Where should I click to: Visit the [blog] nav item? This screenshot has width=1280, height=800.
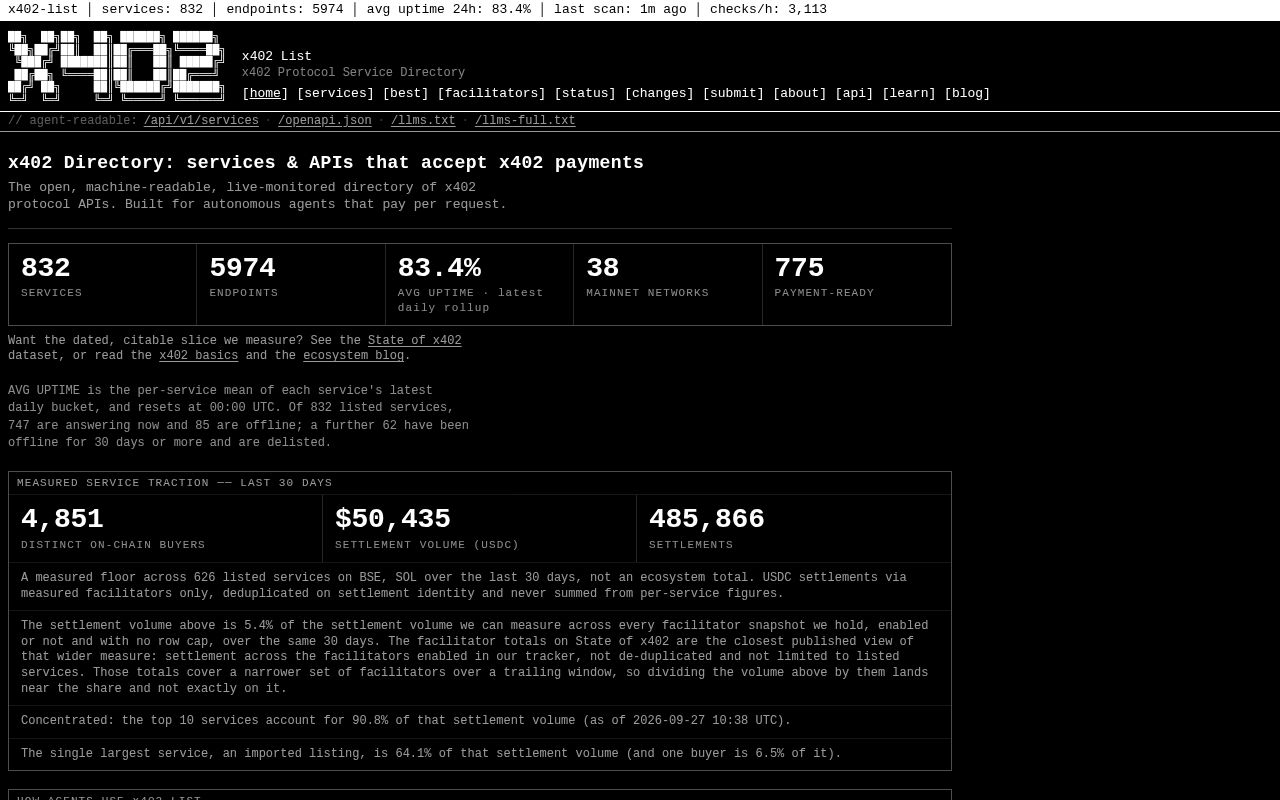[967, 93]
